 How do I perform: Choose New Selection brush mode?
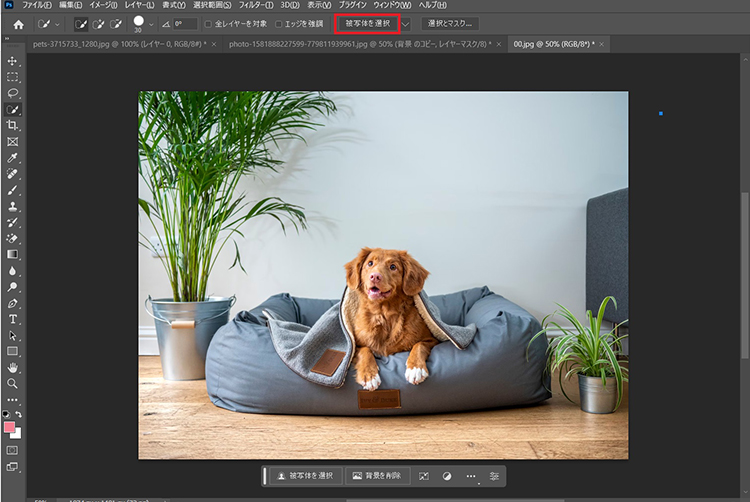81,24
